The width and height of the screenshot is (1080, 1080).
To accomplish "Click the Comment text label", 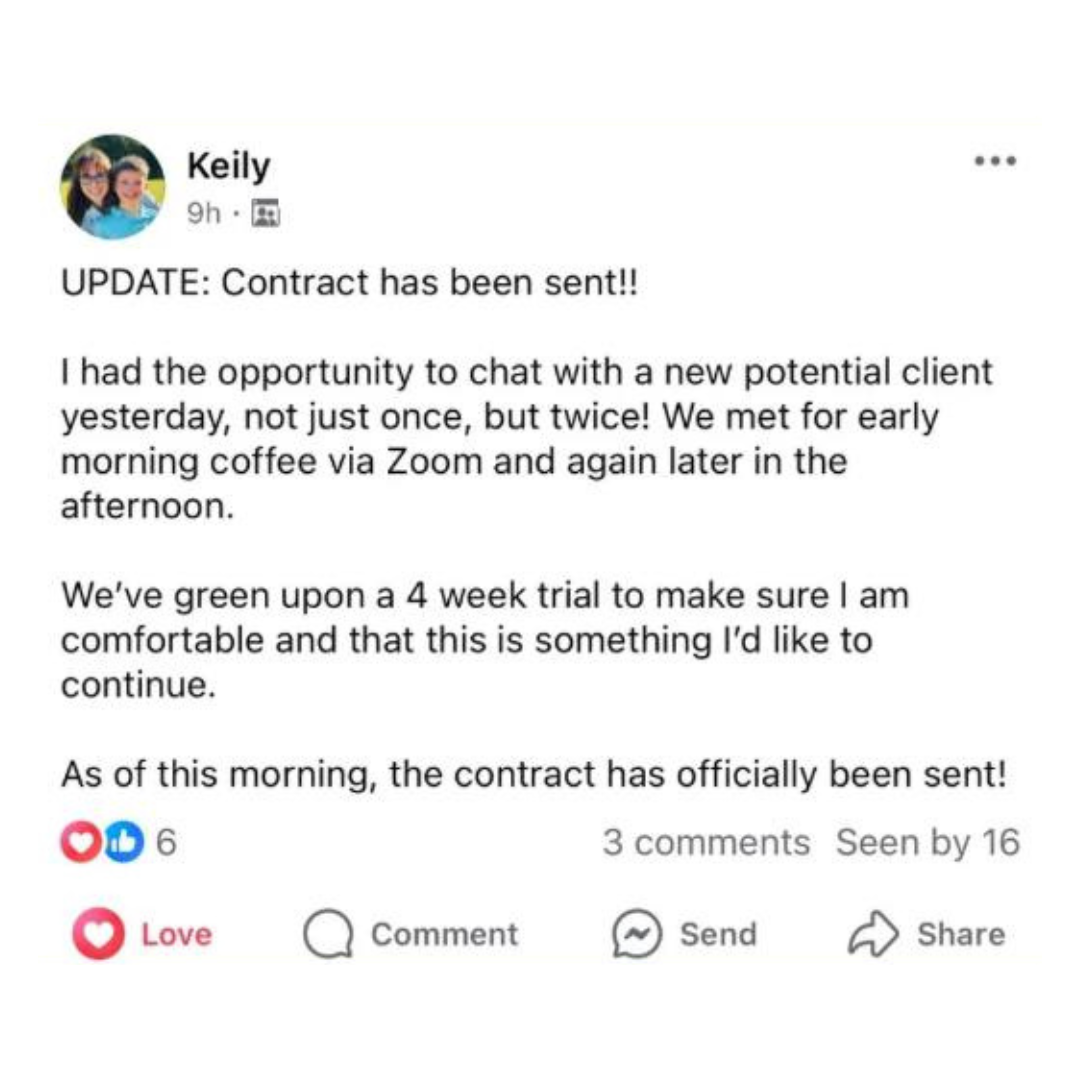I will pyautogui.click(x=444, y=935).
